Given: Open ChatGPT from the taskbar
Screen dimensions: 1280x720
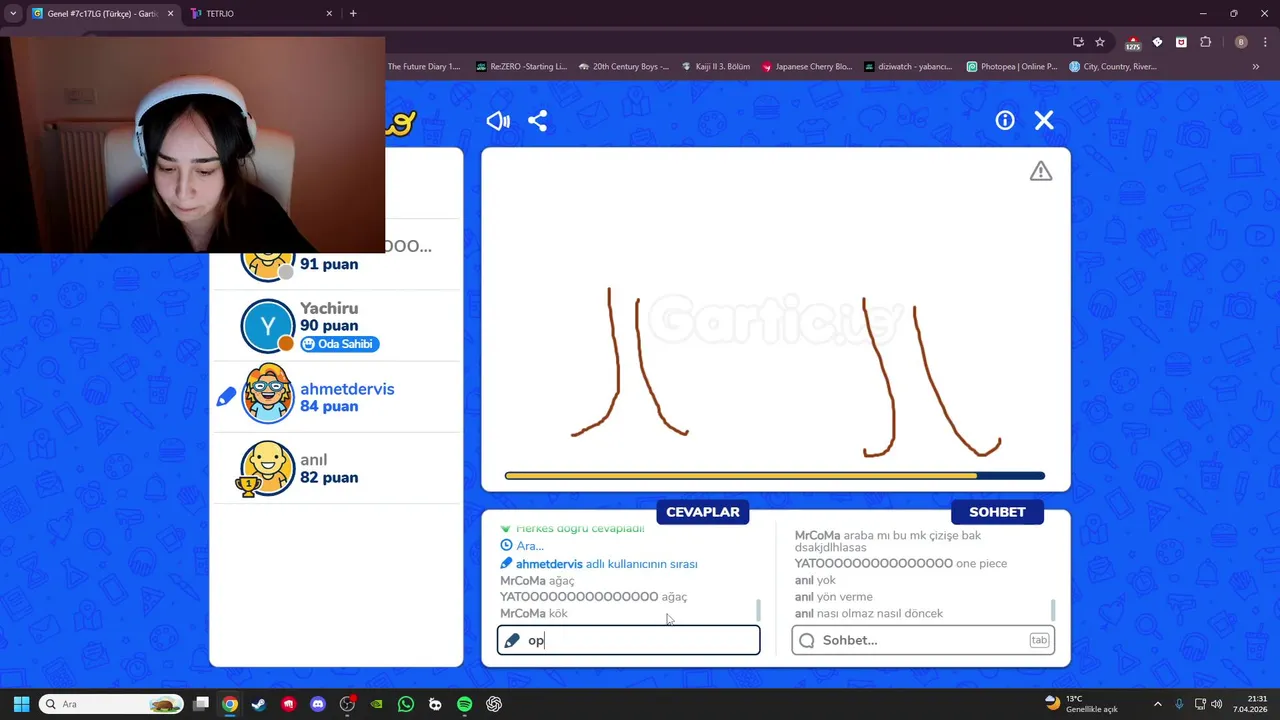Looking at the screenshot, I should [x=494, y=704].
